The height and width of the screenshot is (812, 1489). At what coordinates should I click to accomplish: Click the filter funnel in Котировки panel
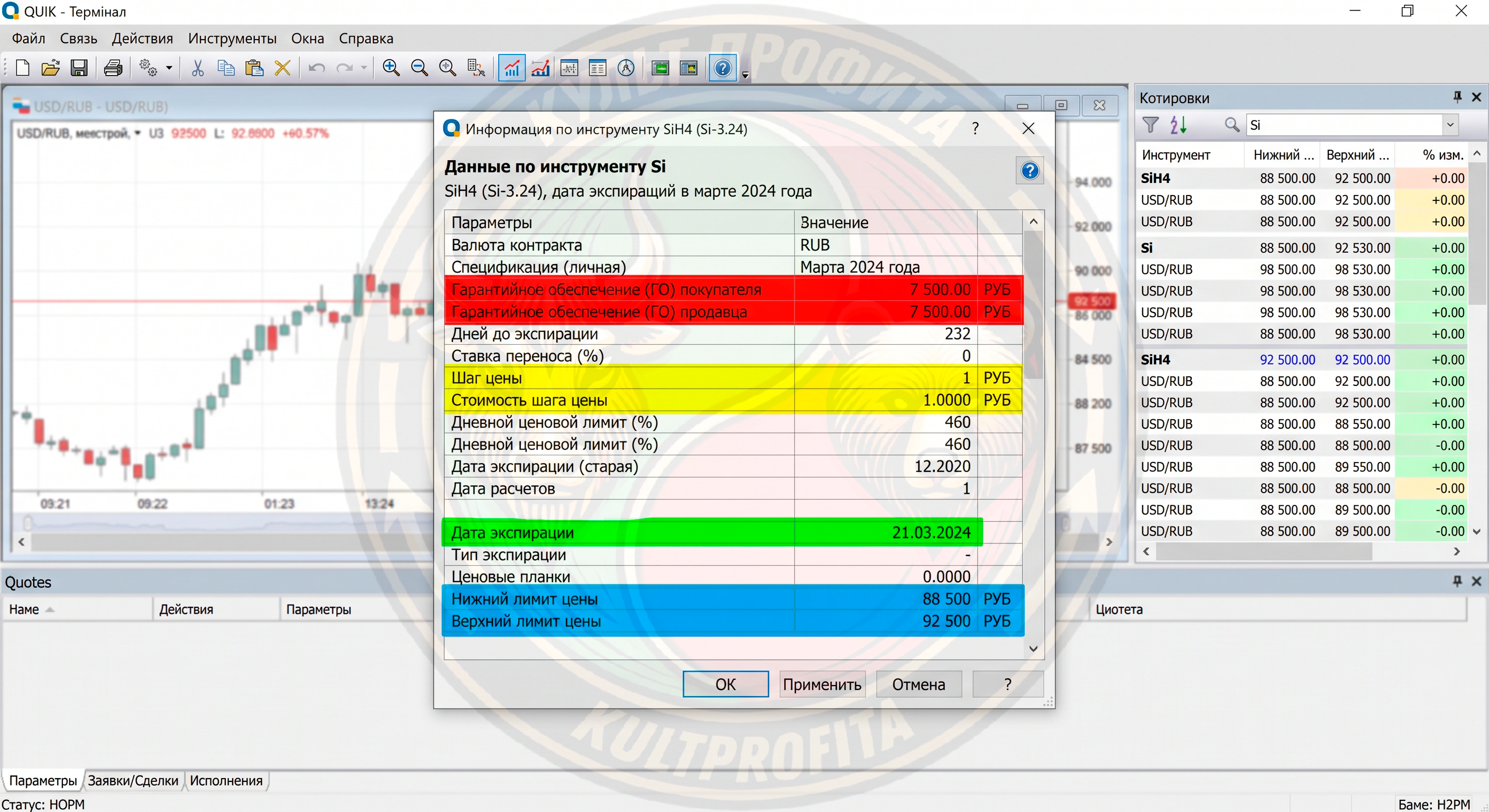pyautogui.click(x=1150, y=125)
